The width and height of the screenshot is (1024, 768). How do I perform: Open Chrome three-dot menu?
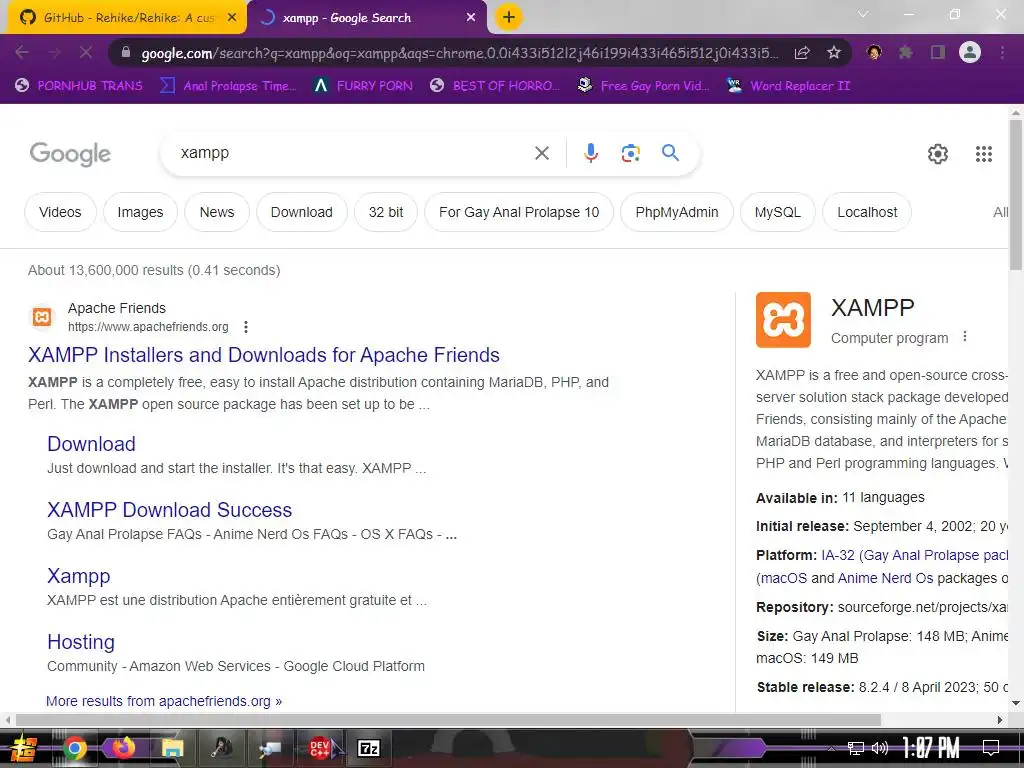click(1002, 52)
